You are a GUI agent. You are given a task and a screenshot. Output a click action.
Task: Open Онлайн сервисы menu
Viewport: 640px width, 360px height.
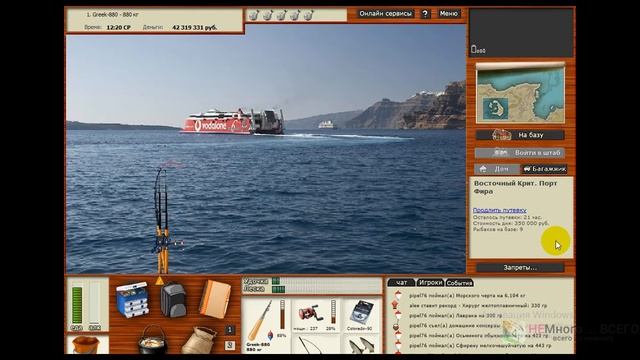point(385,14)
